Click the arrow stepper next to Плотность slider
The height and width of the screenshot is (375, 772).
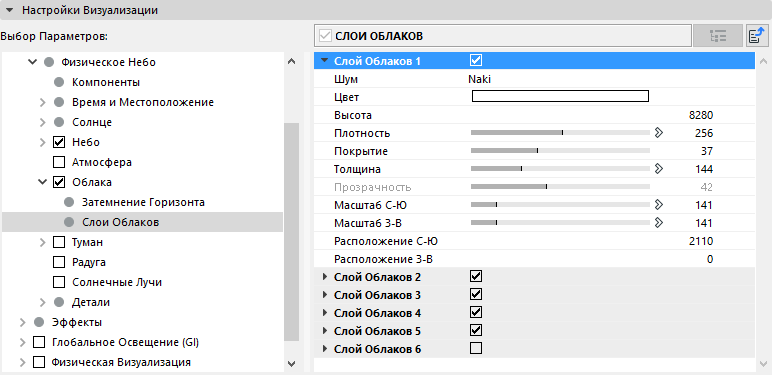point(659,133)
